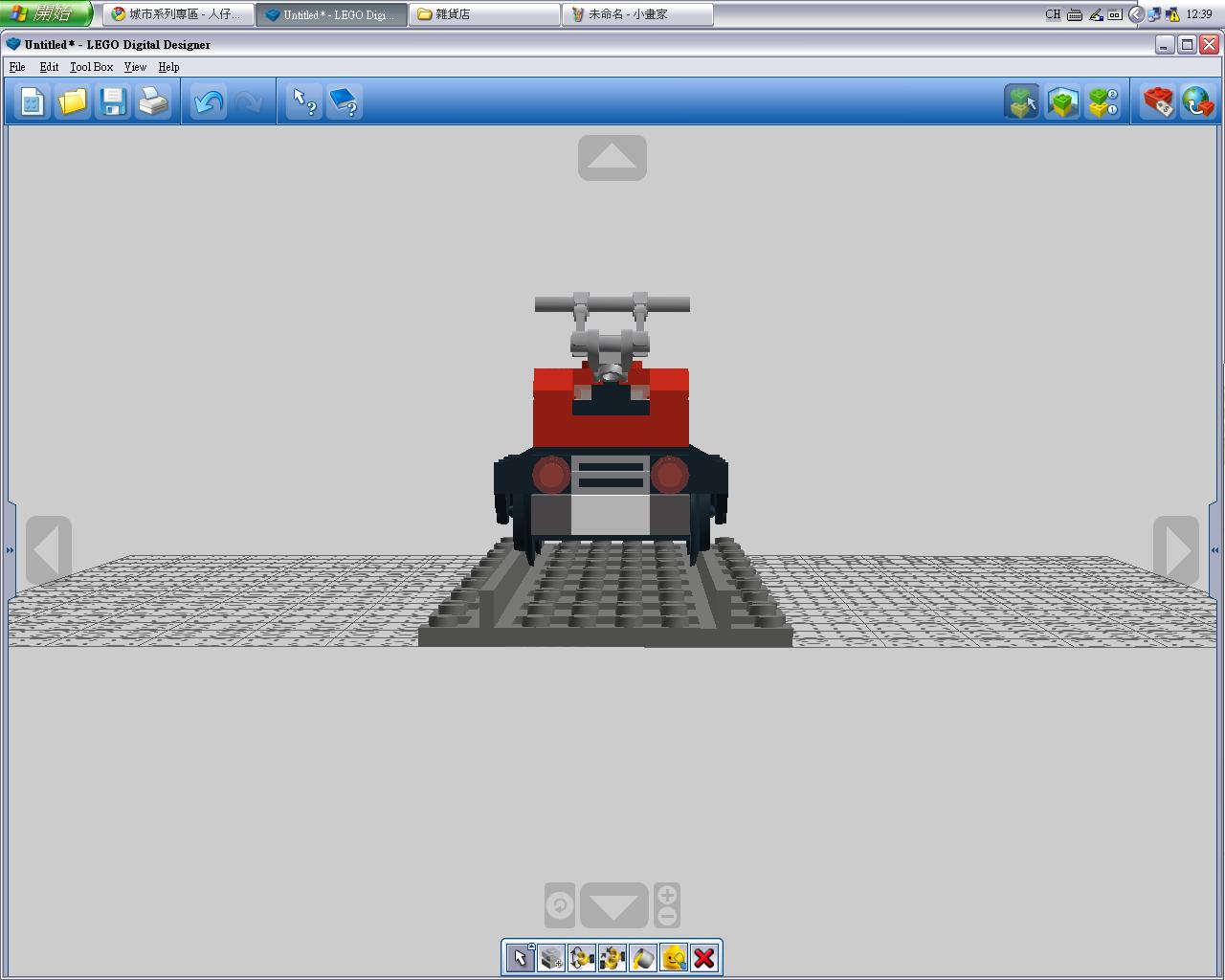This screenshot has height=980, width=1225.
Task: Reset the camera view
Action: [x=560, y=905]
